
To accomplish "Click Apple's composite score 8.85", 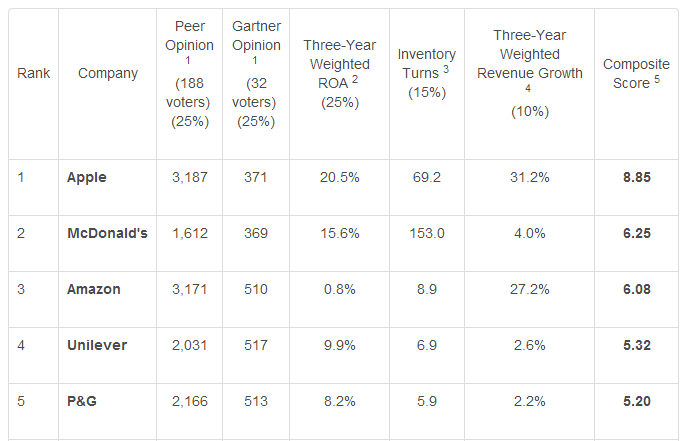I will [637, 177].
